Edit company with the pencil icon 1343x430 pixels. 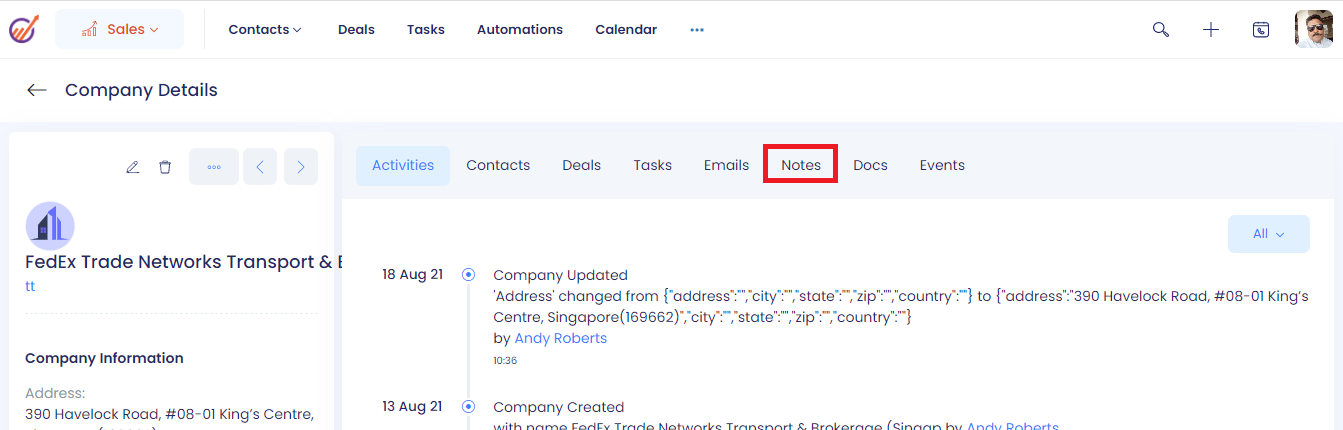132,167
